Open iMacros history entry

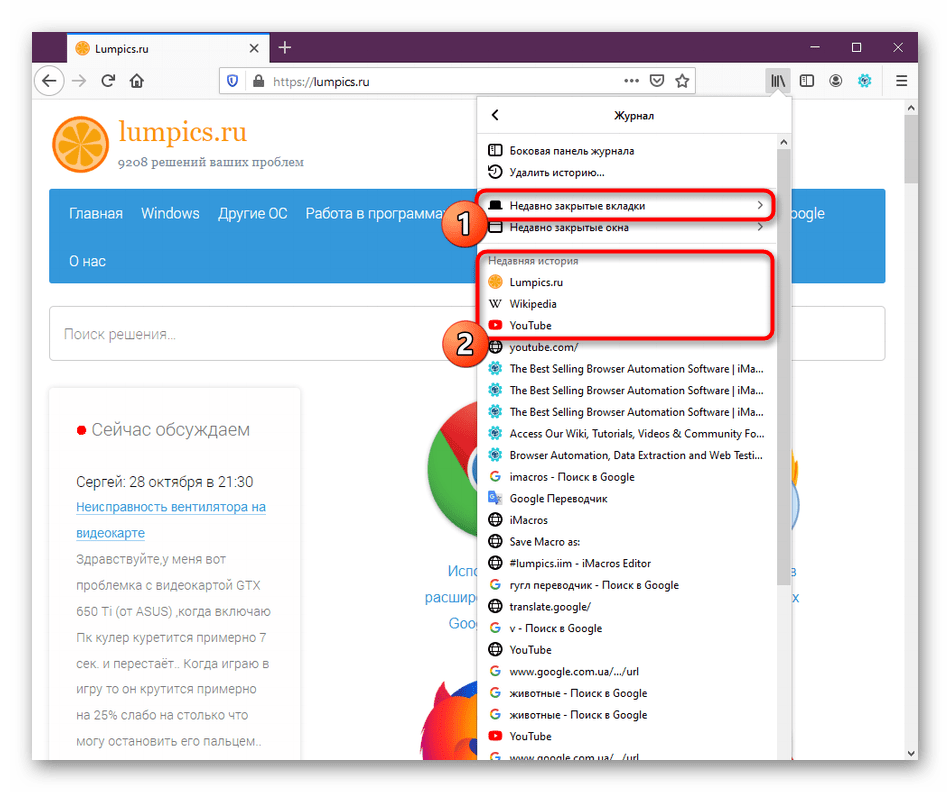pos(627,521)
